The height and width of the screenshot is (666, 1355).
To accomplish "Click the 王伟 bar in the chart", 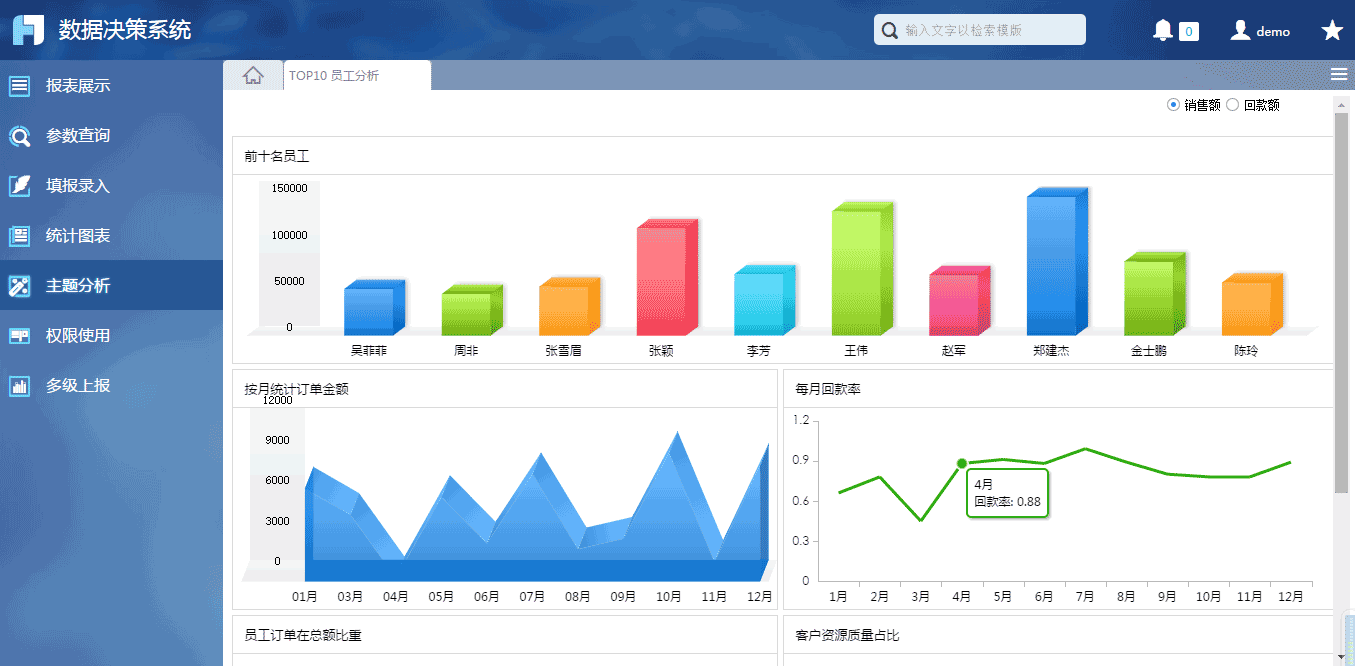I will point(861,265).
